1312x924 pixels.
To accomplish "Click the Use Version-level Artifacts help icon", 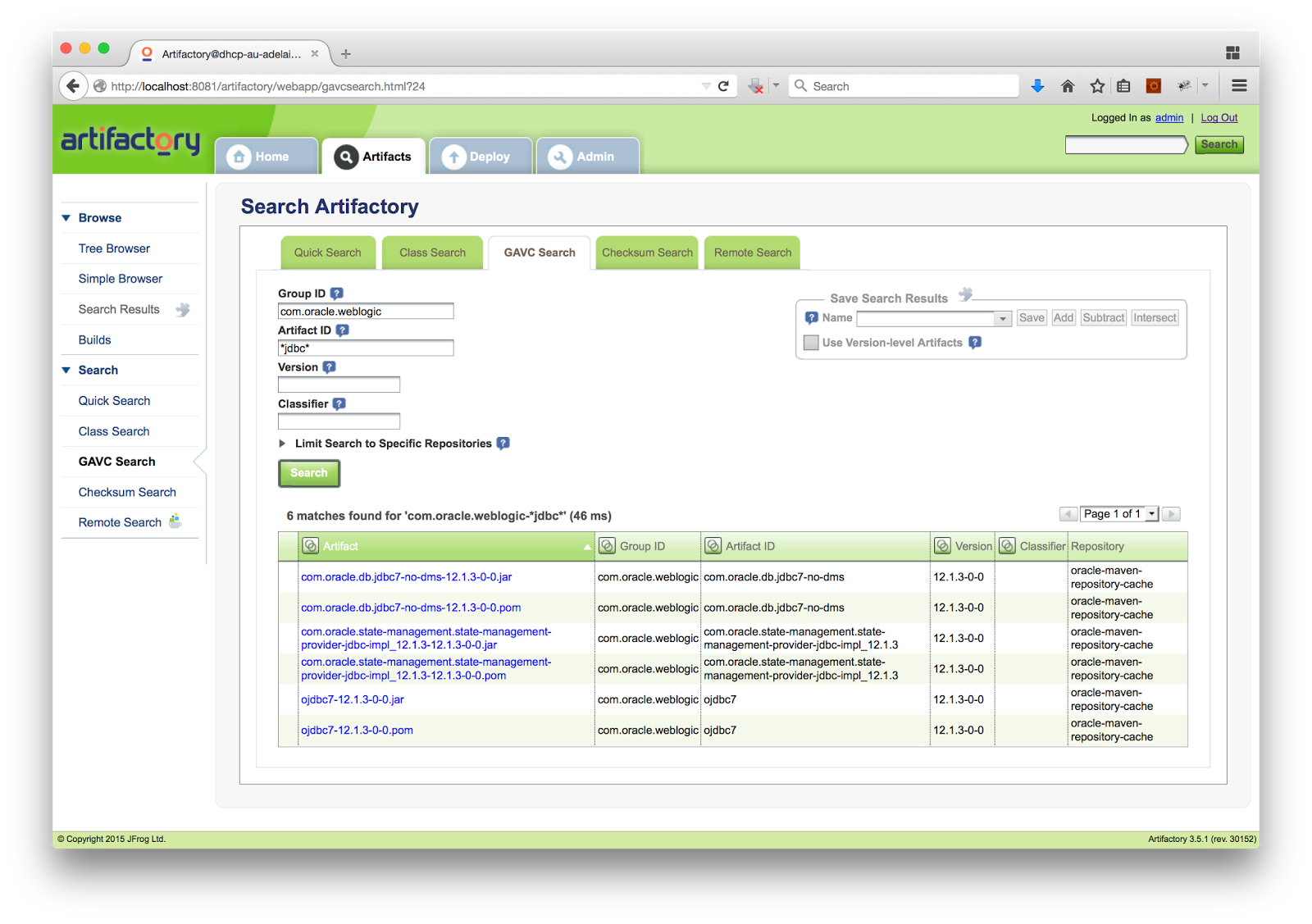I will click(x=975, y=343).
